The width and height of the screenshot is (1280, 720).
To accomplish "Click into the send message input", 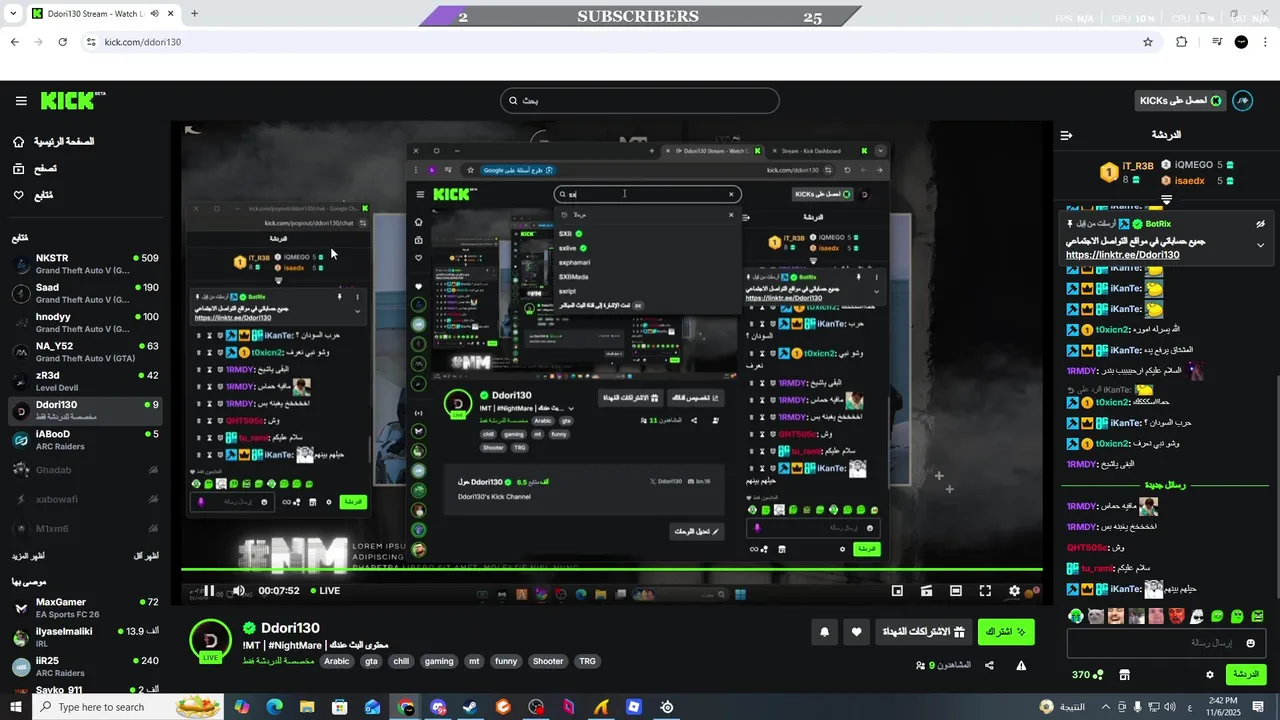I will click(1166, 643).
